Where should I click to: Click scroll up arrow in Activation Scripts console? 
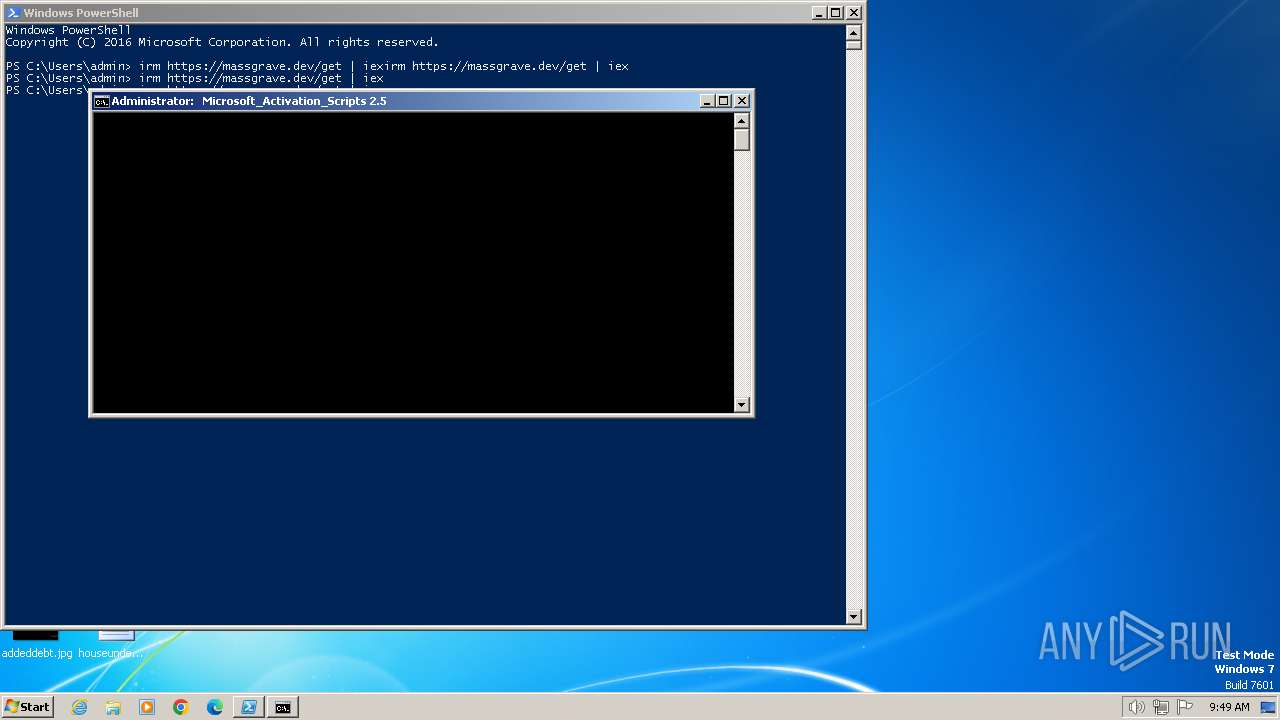(x=742, y=121)
